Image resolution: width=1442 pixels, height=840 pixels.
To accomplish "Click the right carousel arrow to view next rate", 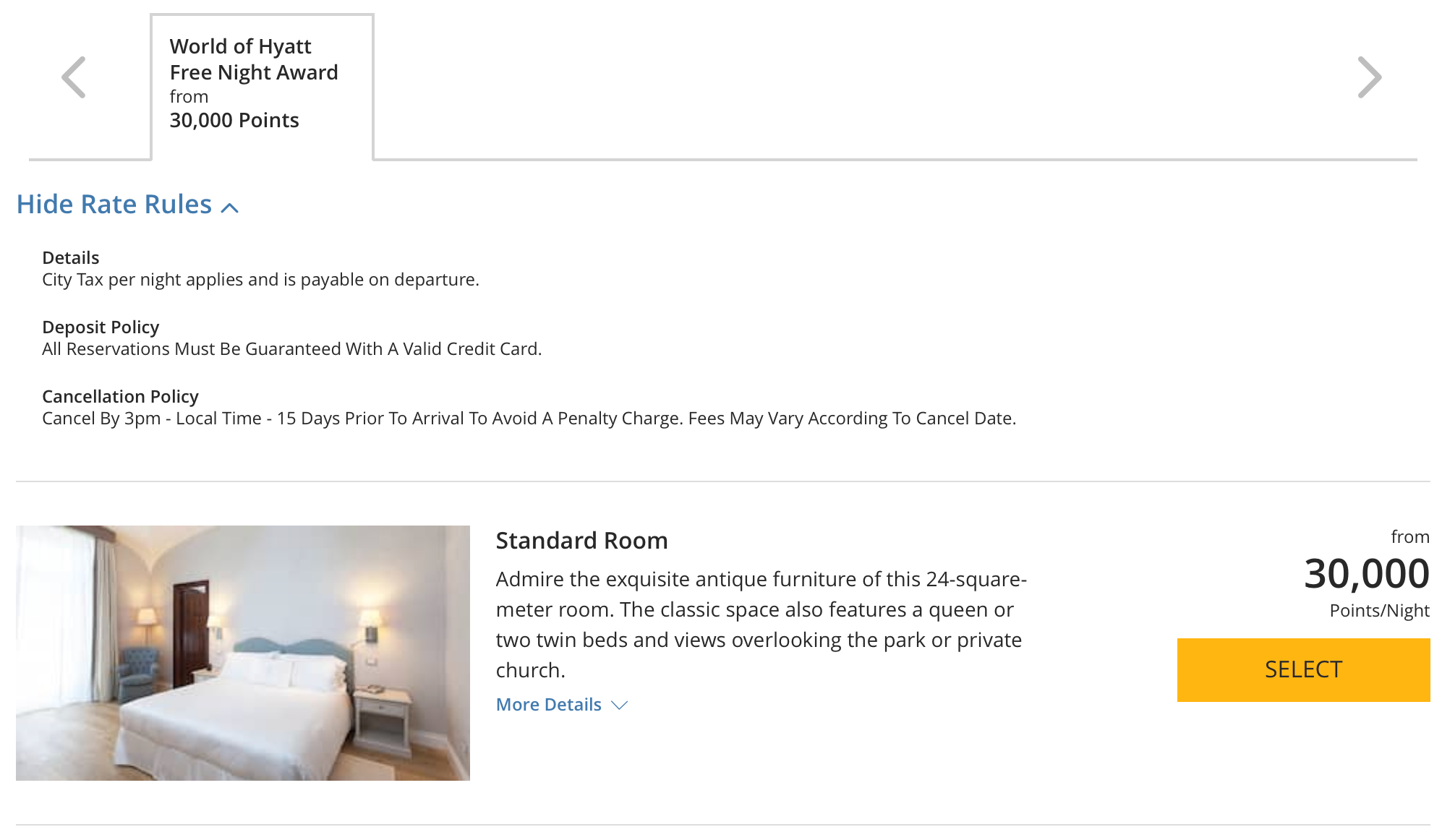I will 1369,76.
